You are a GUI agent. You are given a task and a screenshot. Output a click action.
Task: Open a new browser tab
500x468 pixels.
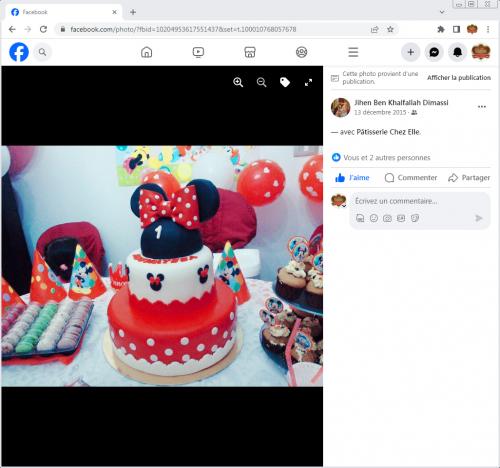pyautogui.click(x=133, y=12)
